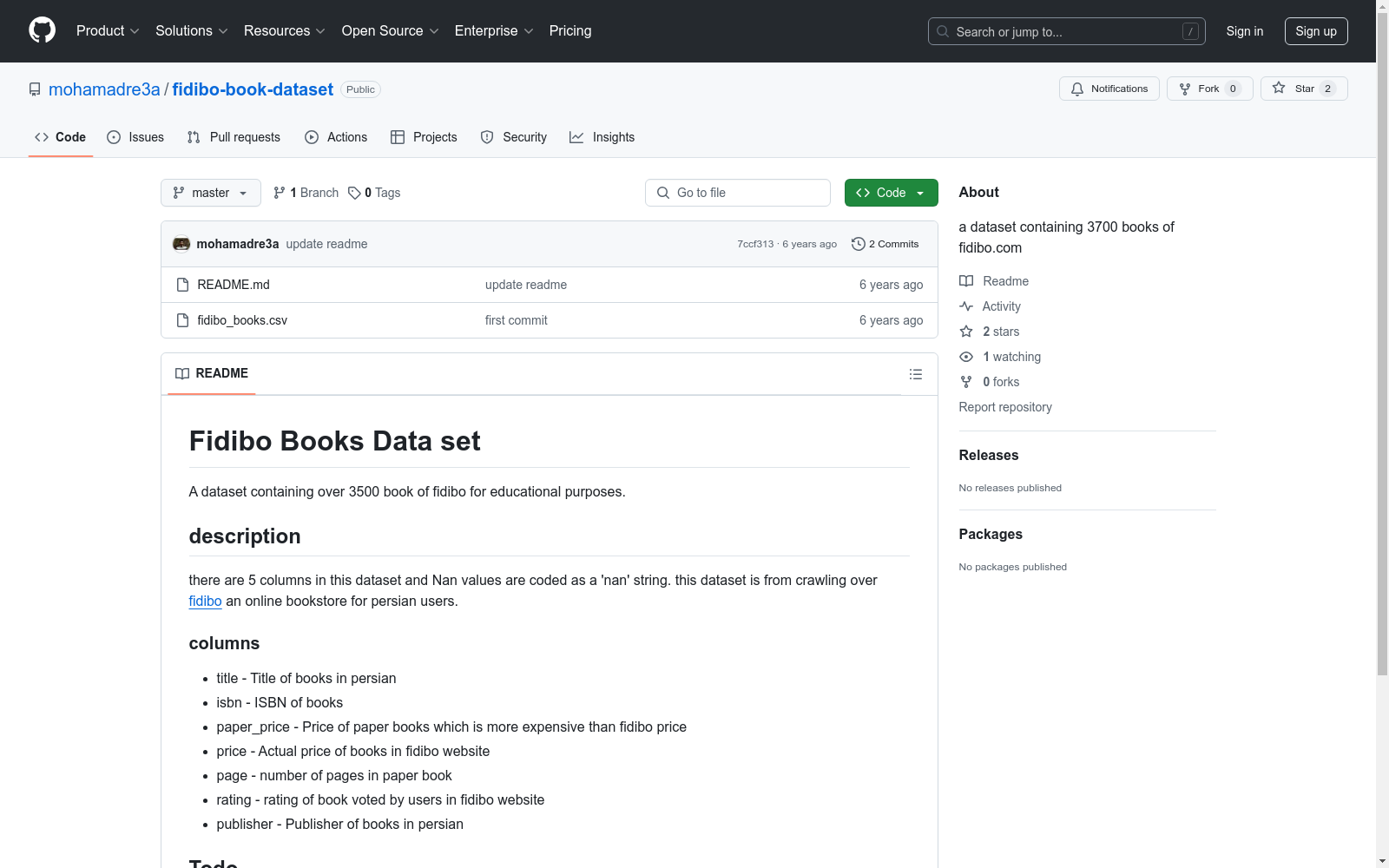Switch to the Issues tab
Image resolution: width=1389 pixels, height=868 pixels.
point(135,137)
